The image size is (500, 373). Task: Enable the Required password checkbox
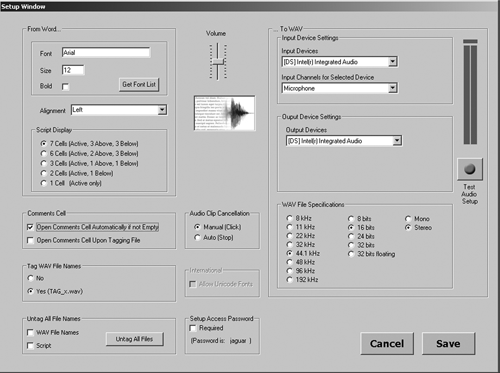pyautogui.click(x=192, y=328)
